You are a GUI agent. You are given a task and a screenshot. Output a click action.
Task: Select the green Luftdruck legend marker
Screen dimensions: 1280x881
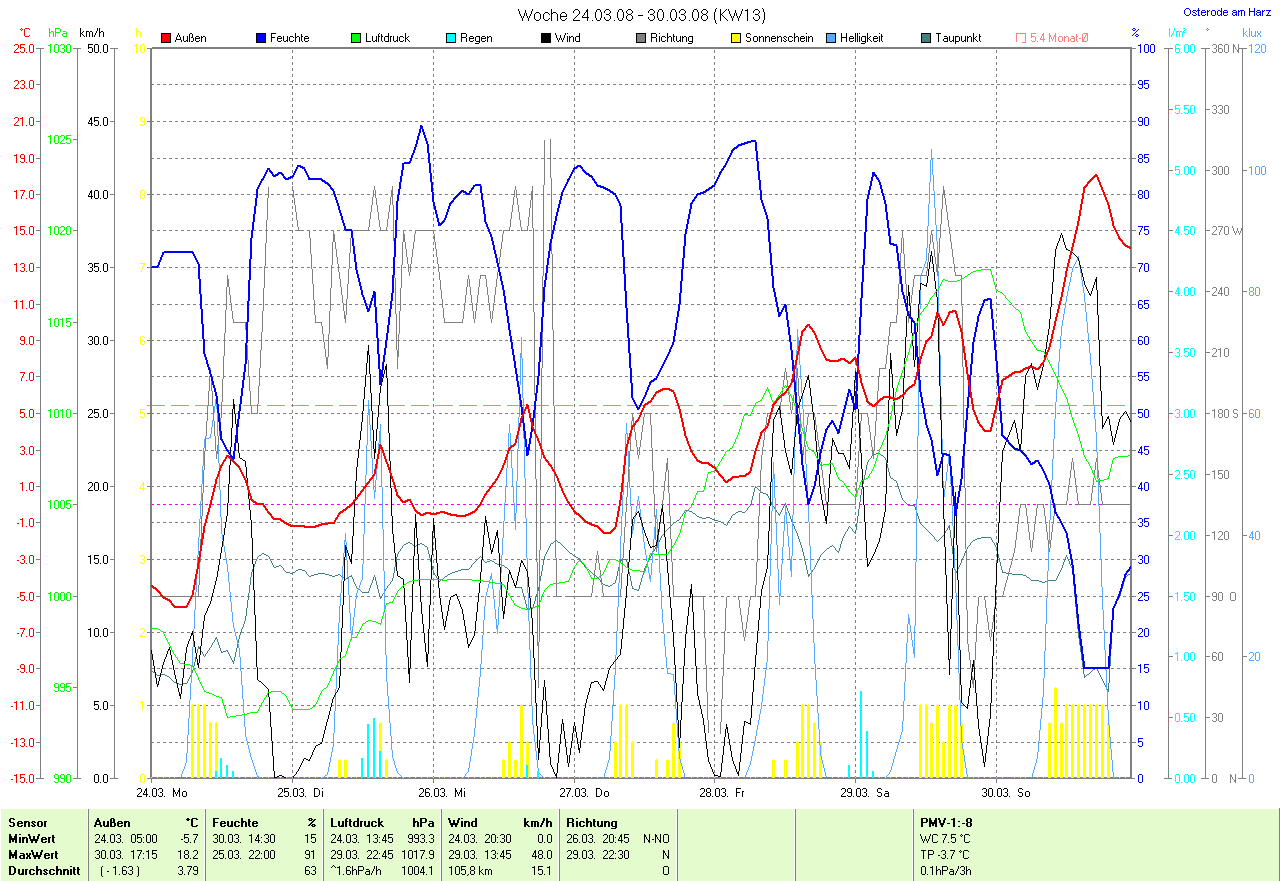(356, 38)
